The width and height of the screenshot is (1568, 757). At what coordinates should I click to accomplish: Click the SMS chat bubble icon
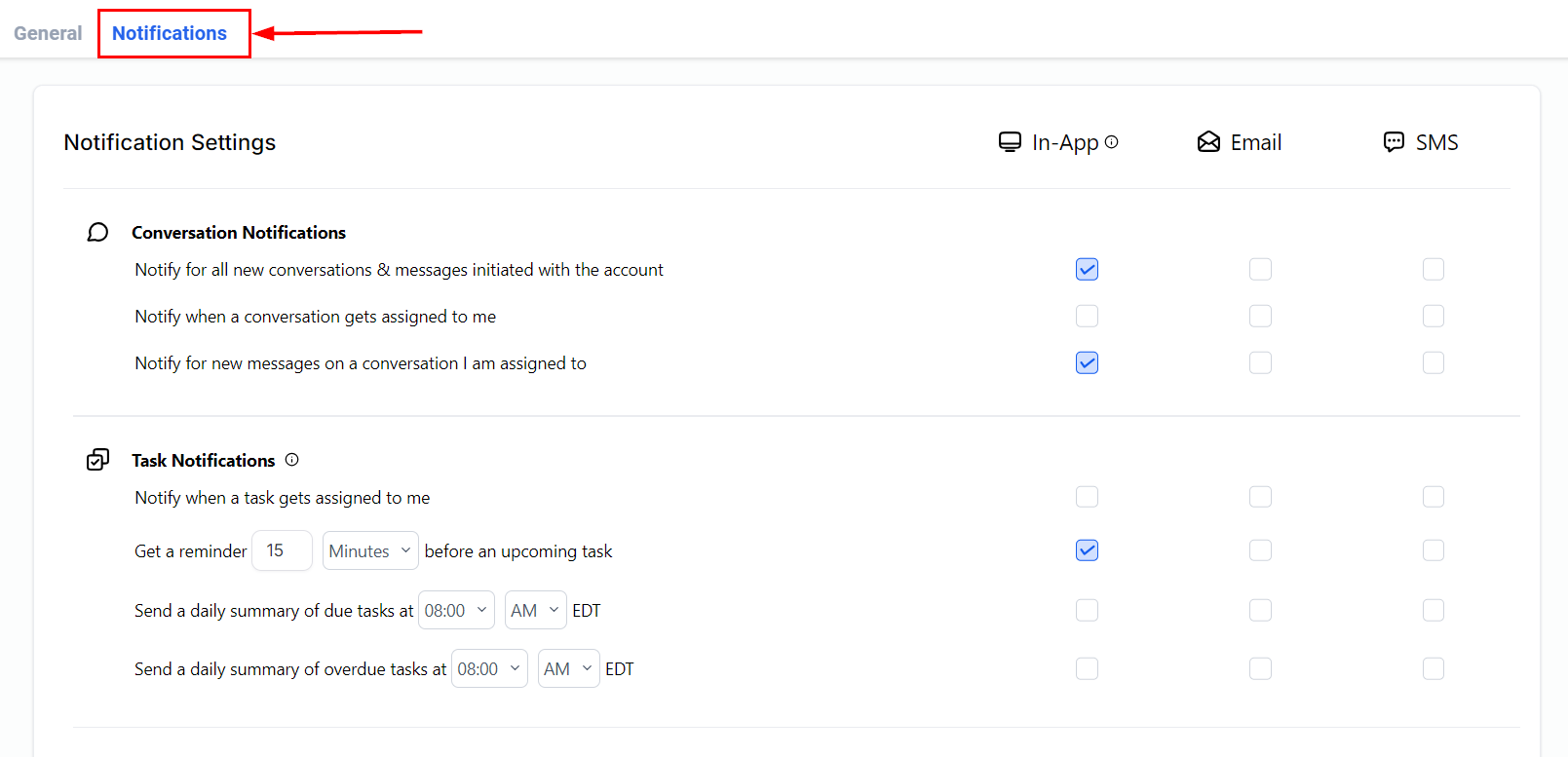point(1394,142)
